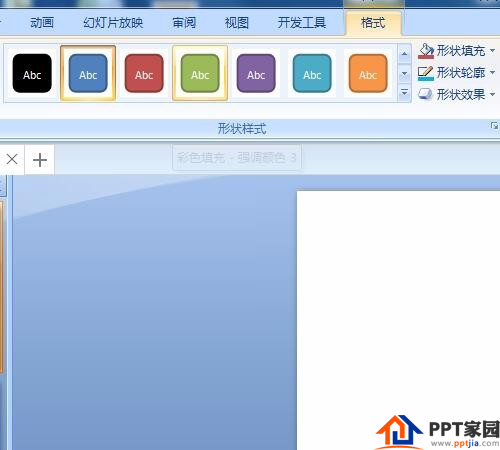Expand the 形状轮廓 dropdown arrow
This screenshot has width=500, height=450.
point(493,72)
